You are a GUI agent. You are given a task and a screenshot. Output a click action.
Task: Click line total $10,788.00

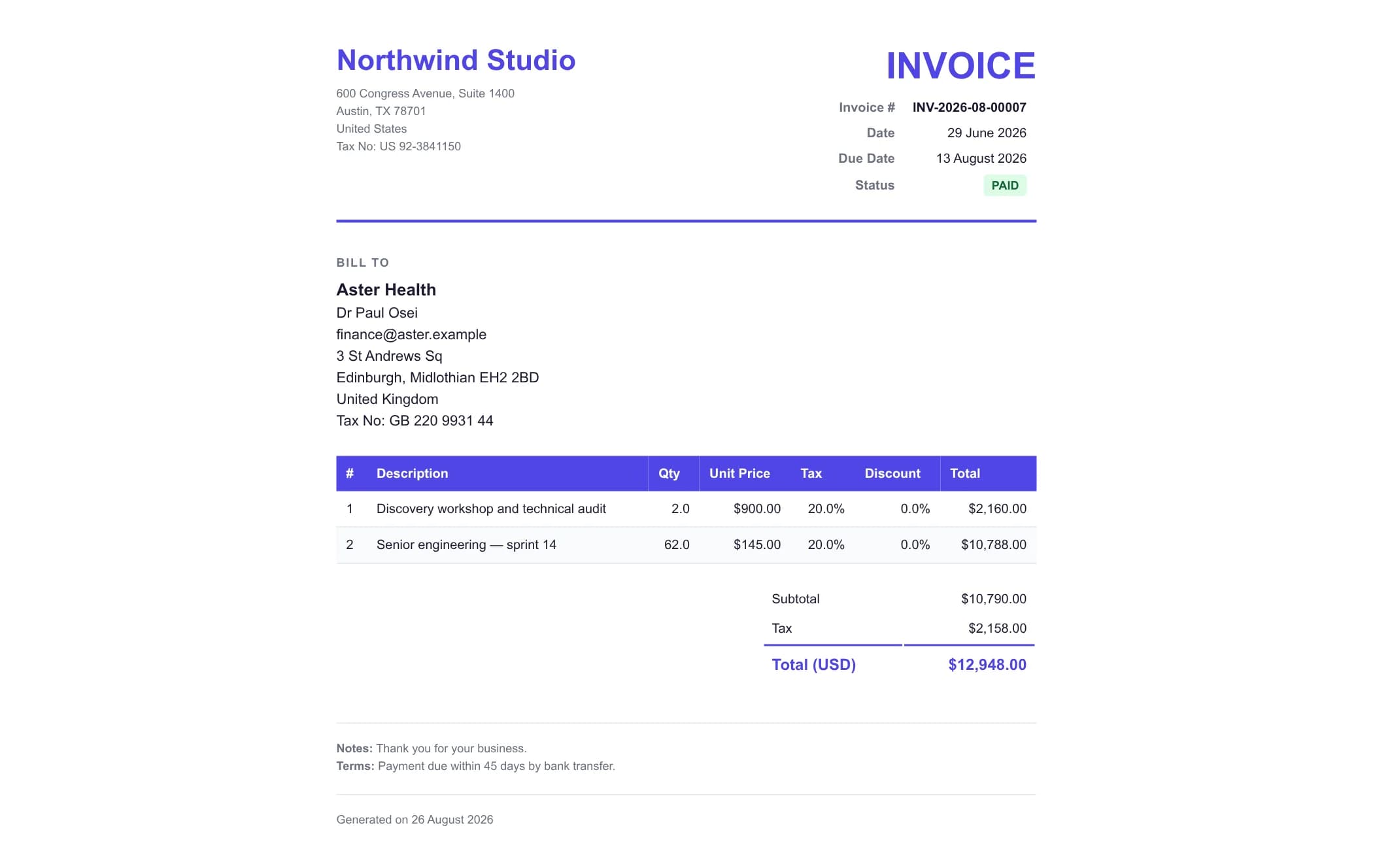point(994,544)
